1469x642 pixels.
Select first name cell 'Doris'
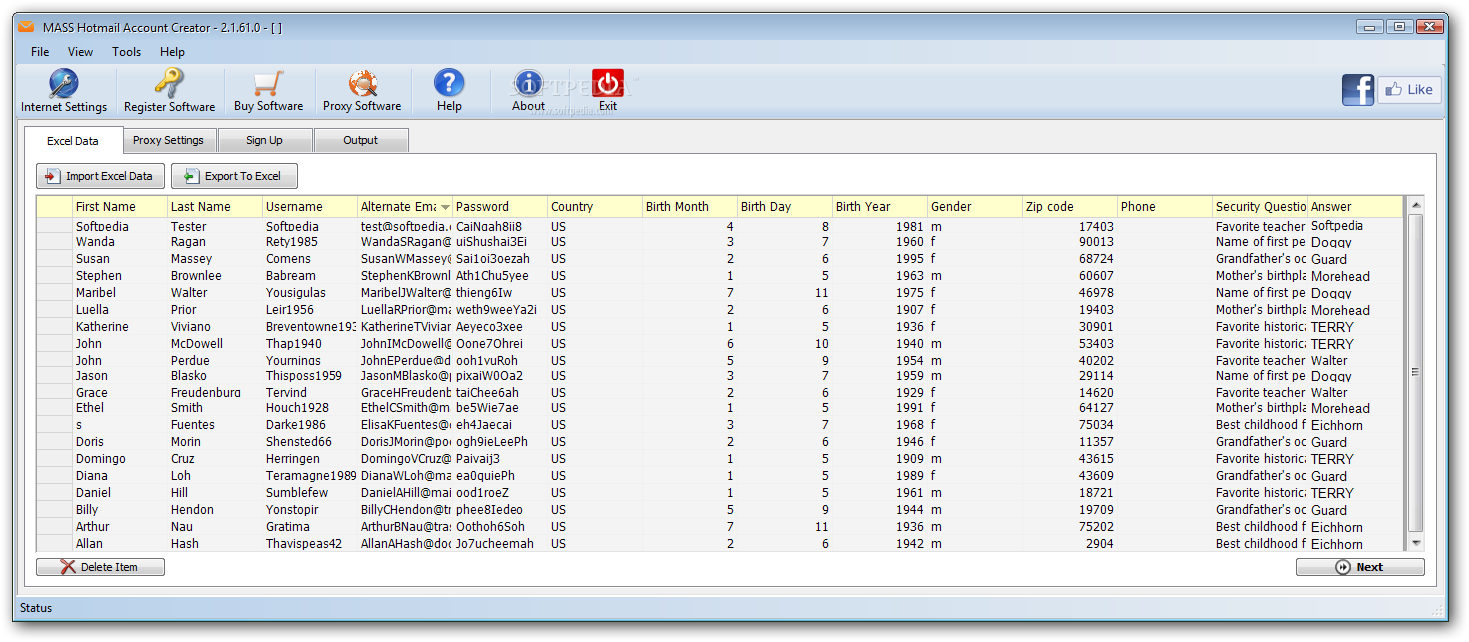pos(120,442)
